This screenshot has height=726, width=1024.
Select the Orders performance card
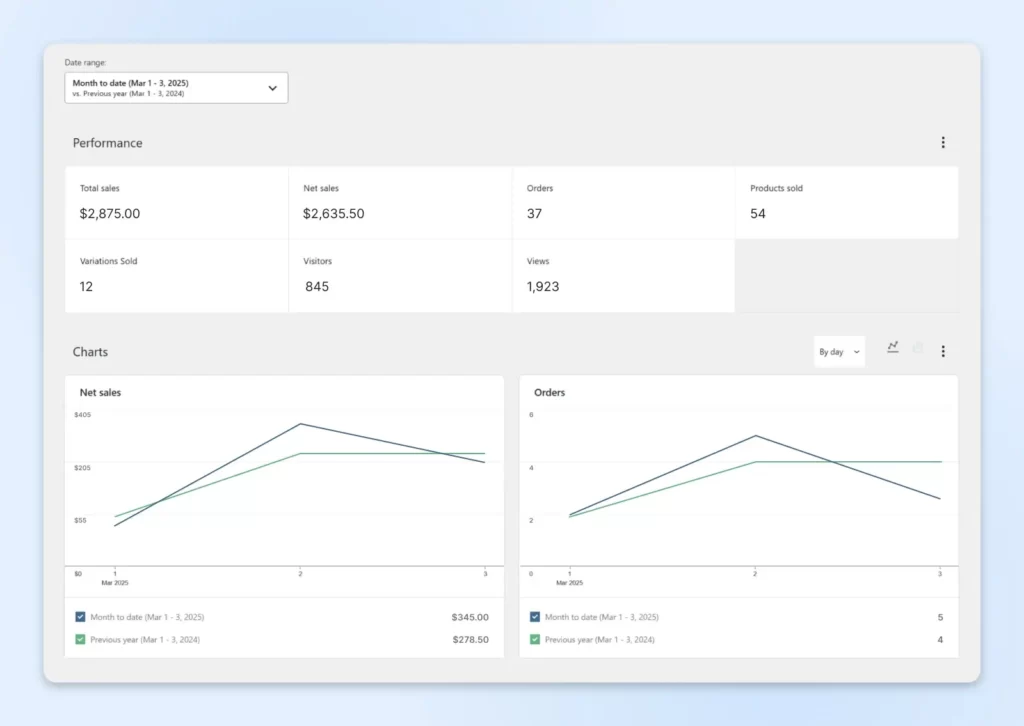623,202
